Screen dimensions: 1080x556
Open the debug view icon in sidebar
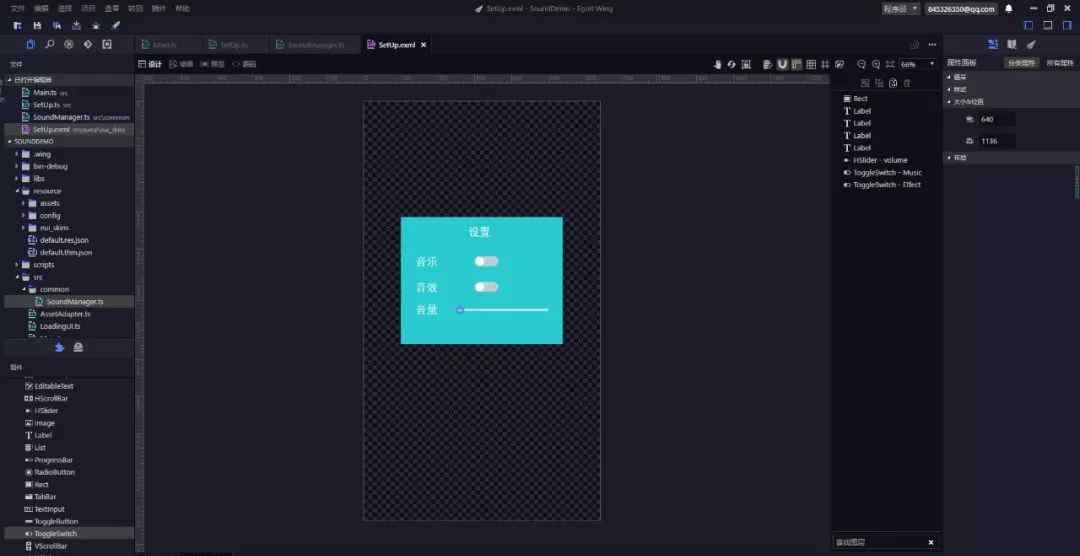(x=69, y=45)
